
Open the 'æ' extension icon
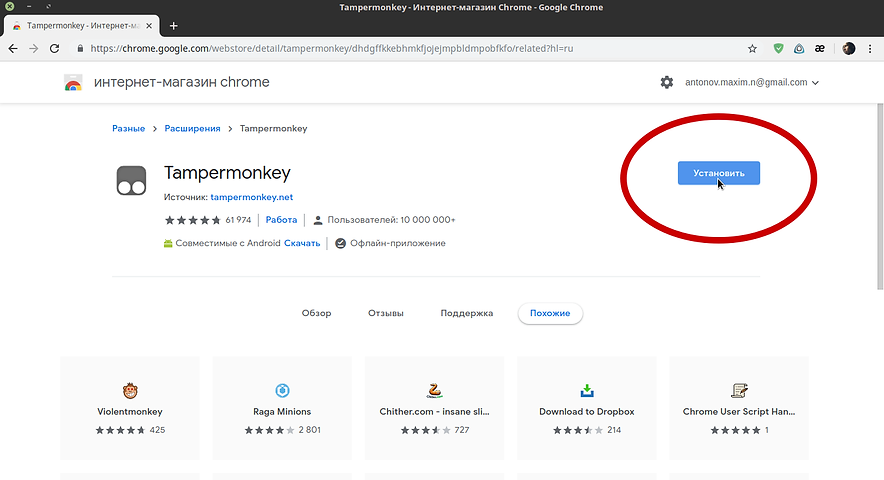click(820, 49)
